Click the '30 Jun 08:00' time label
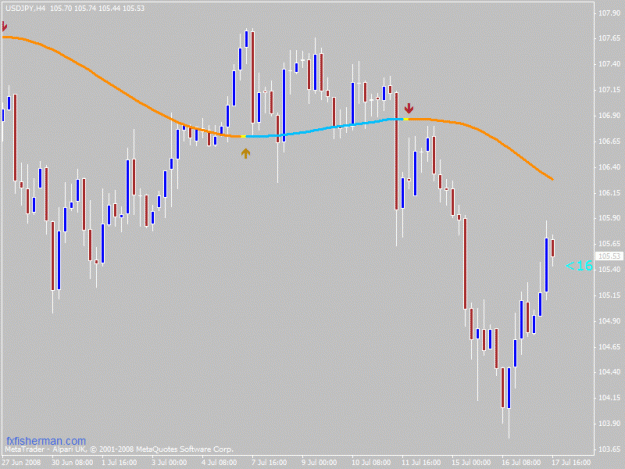 [x=72, y=462]
